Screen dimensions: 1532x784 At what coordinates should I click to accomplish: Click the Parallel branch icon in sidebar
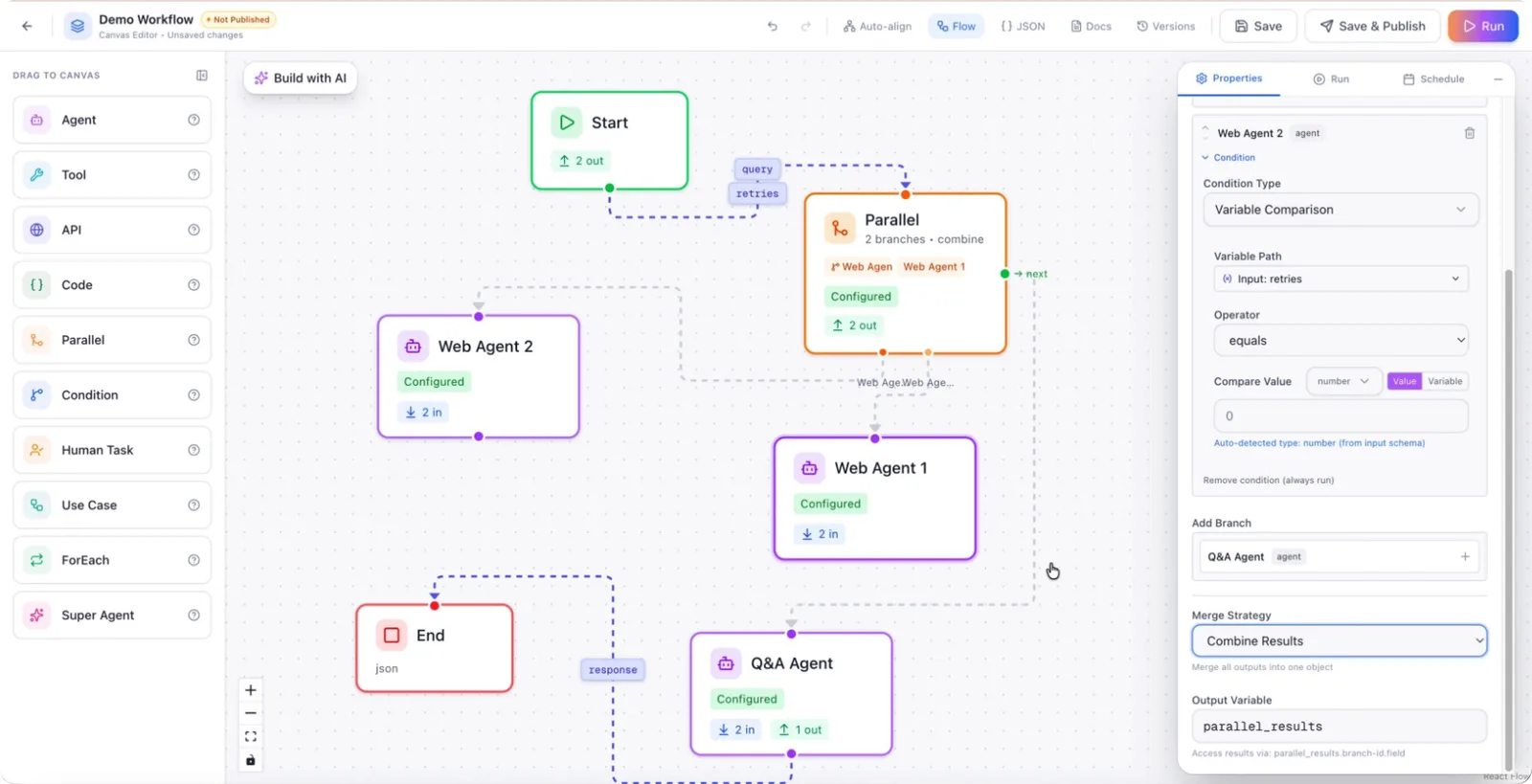coord(36,340)
